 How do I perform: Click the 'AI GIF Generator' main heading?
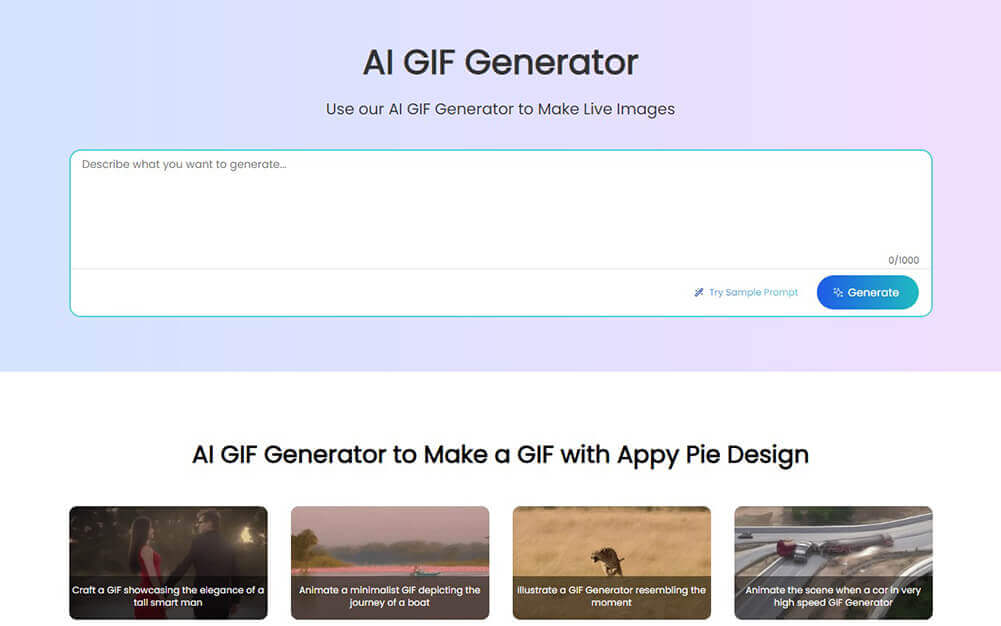pyautogui.click(x=500, y=62)
